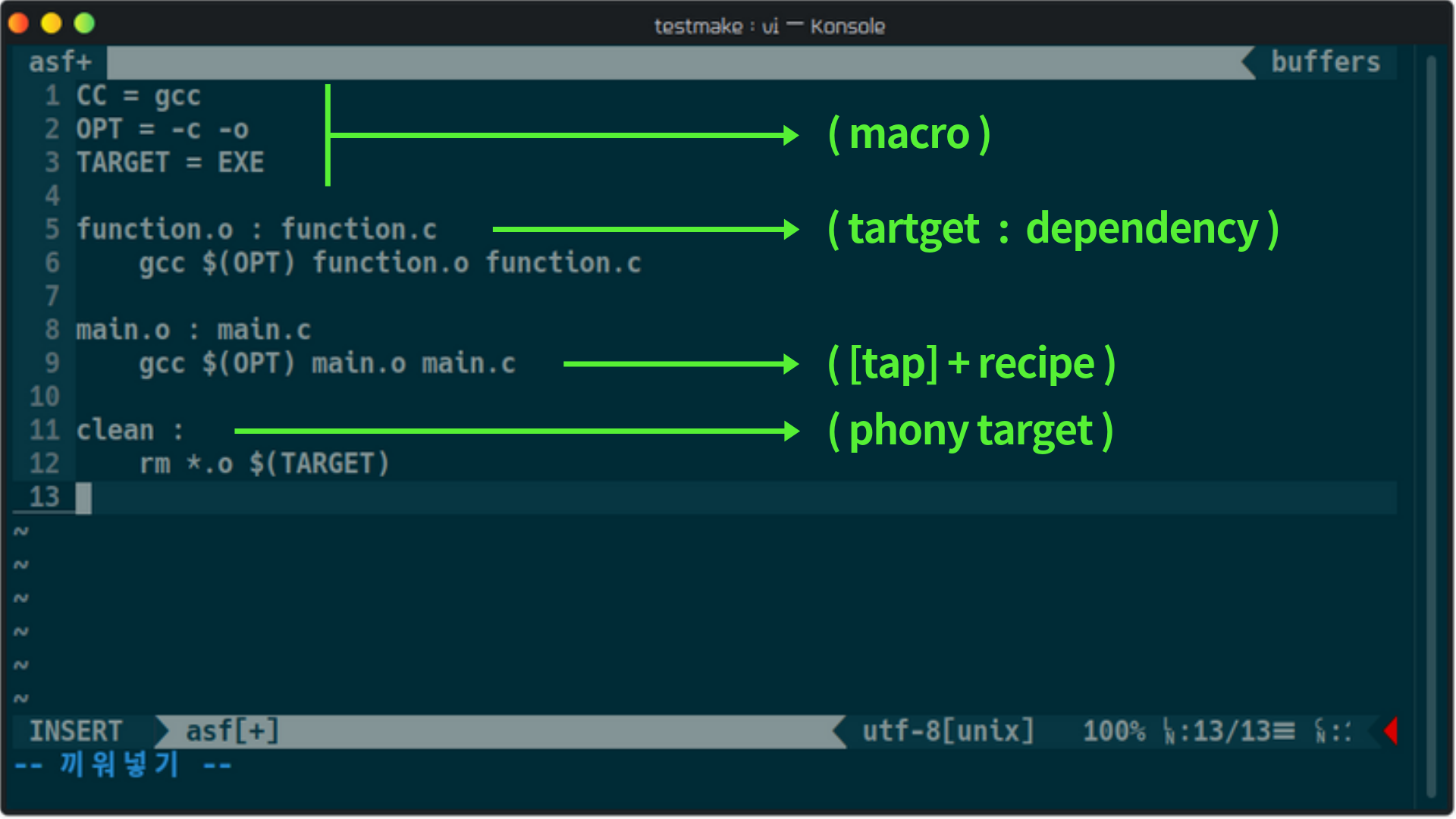Click line number 7 in gutter
Viewport: 1456px width, 819px height.
(52, 297)
